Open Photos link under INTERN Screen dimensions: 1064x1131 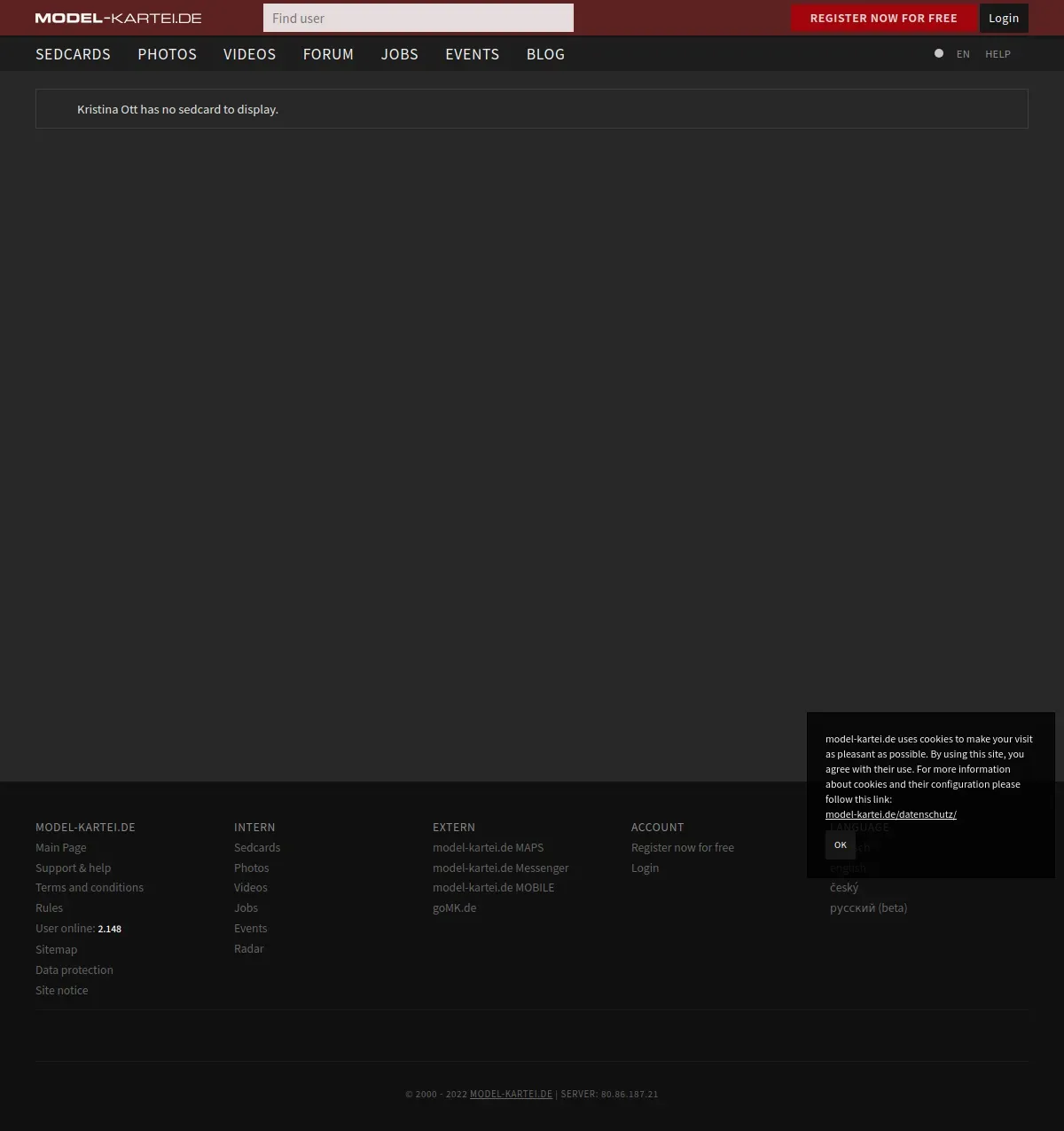[x=252, y=868]
